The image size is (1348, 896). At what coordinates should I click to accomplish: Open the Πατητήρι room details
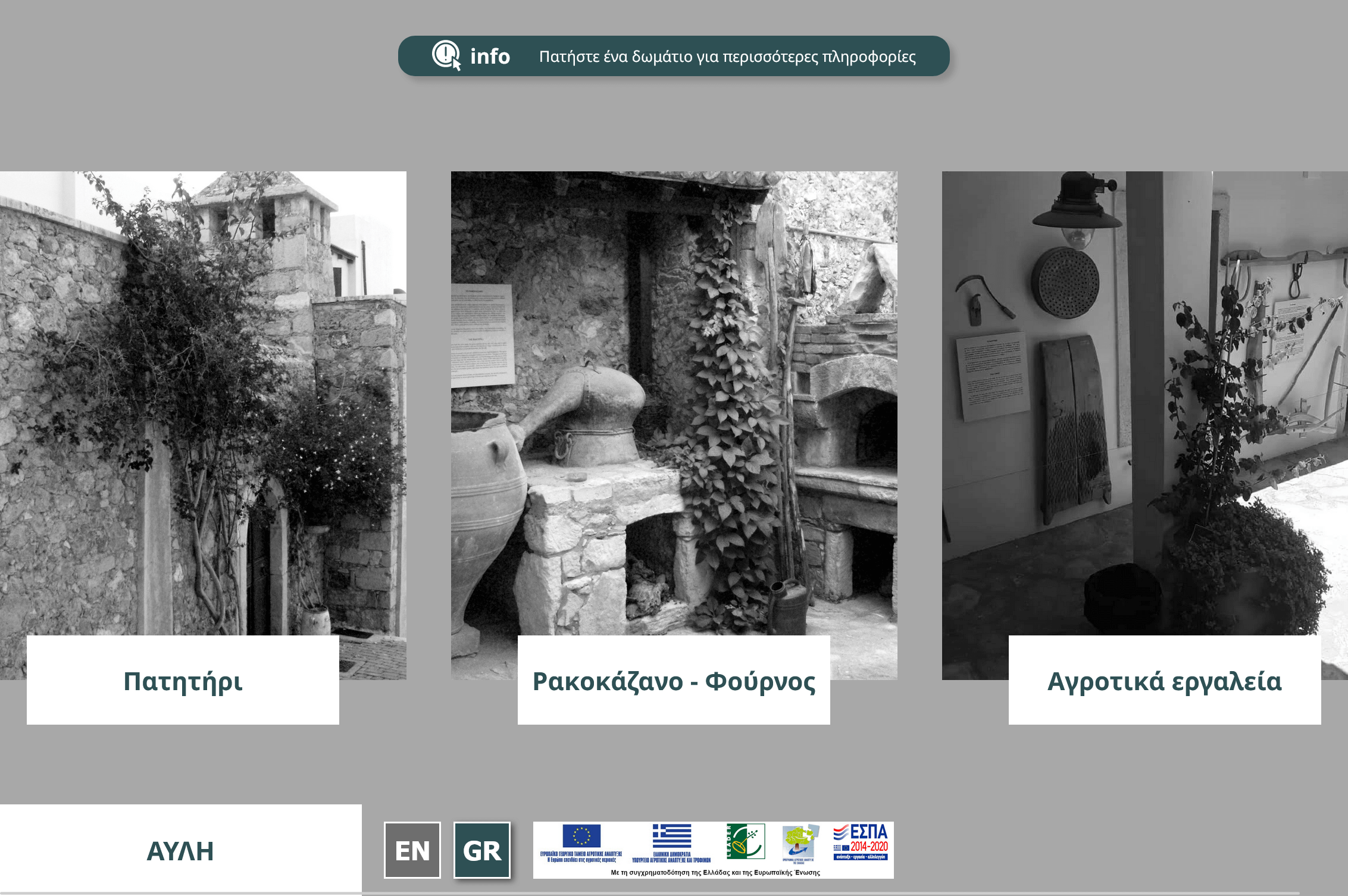[183, 684]
